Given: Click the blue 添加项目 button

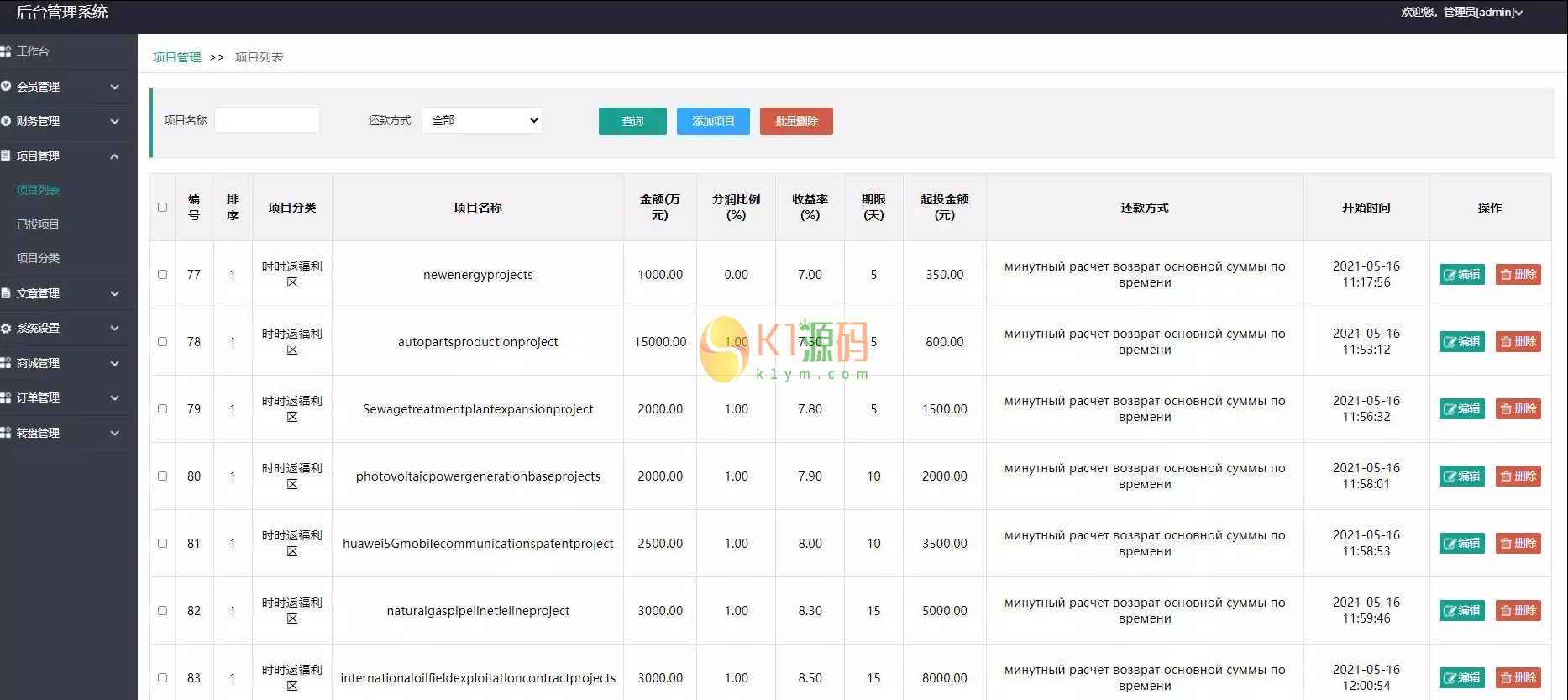Looking at the screenshot, I should tap(713, 121).
